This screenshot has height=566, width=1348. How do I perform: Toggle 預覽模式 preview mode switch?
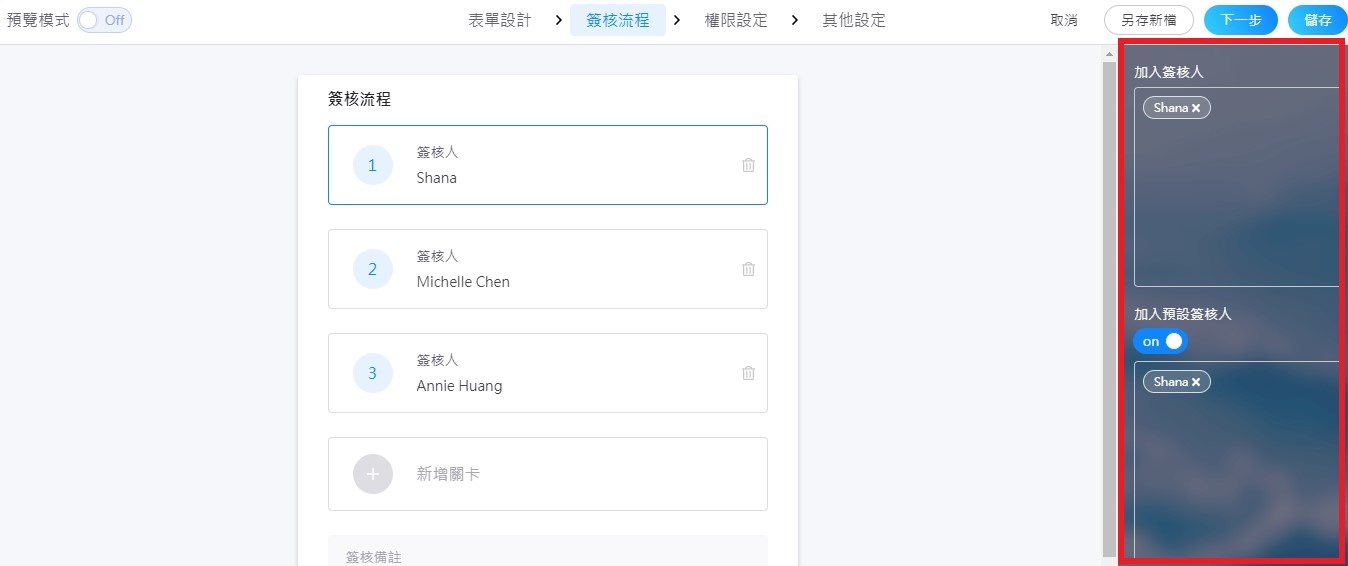point(104,20)
